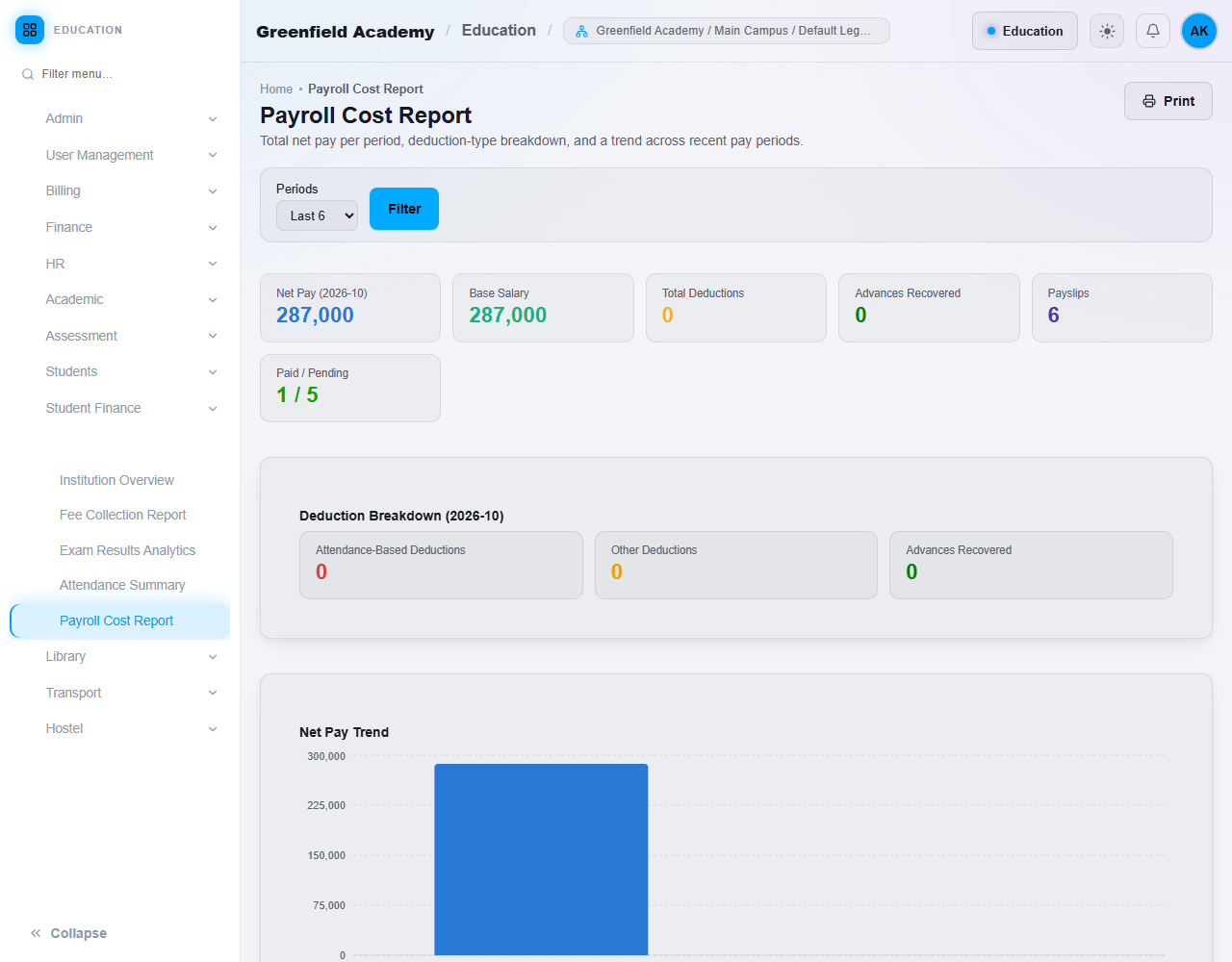Click the Paid / Pending 1 / 5 card
This screenshot has height=962, width=1232.
350,388
